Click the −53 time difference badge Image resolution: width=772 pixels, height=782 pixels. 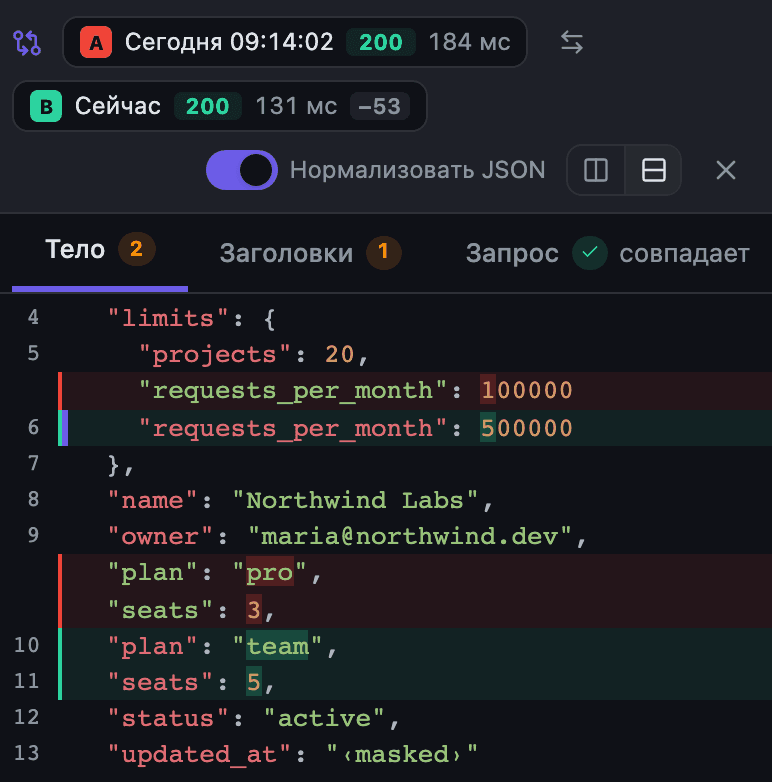pos(380,106)
